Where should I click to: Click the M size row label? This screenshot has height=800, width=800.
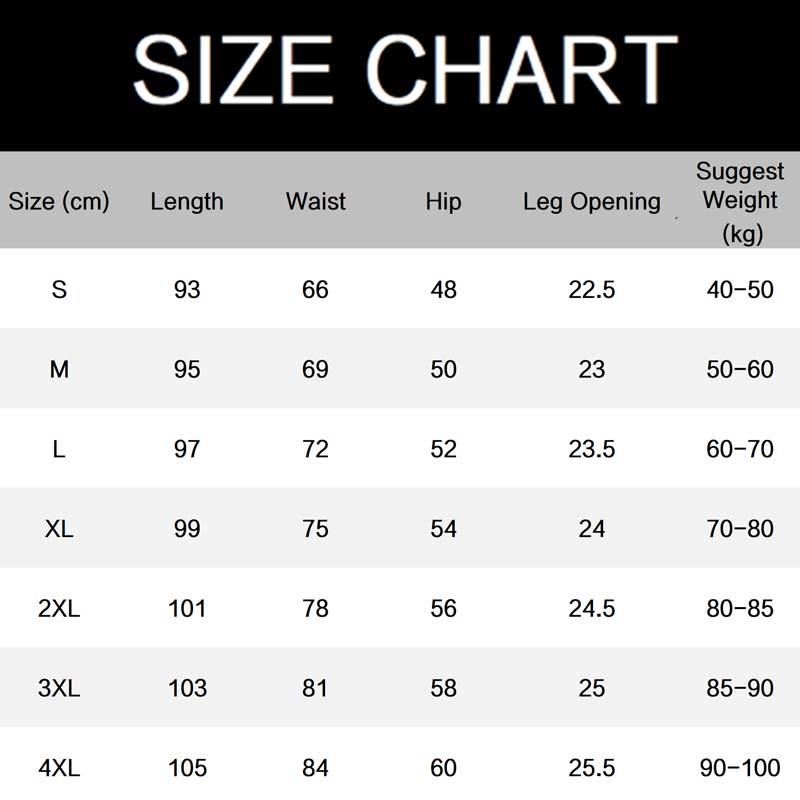coord(59,369)
